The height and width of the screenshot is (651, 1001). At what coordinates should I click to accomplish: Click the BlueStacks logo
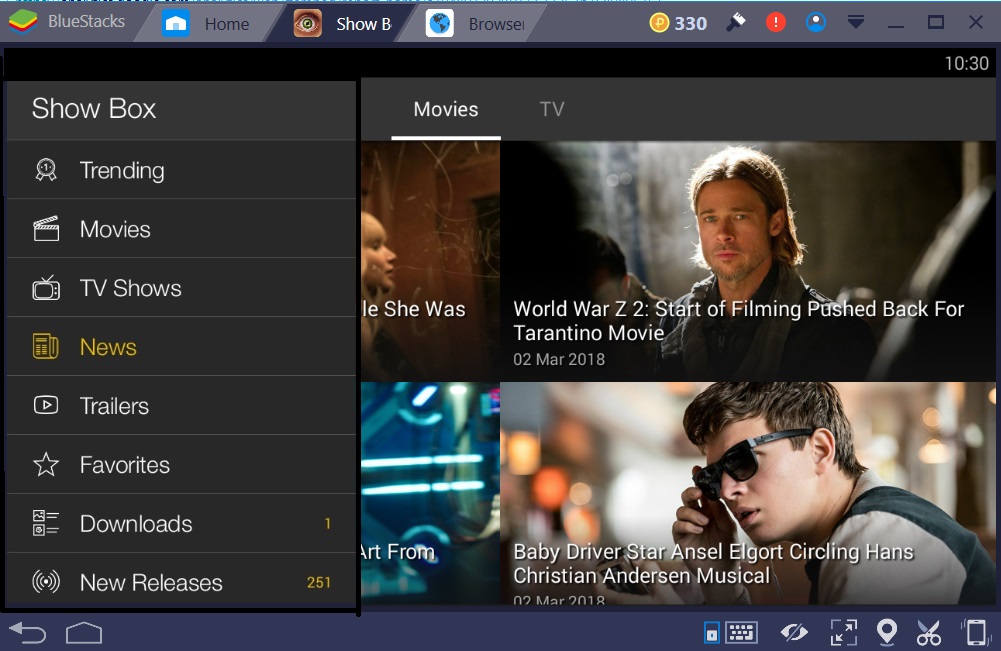pos(23,21)
